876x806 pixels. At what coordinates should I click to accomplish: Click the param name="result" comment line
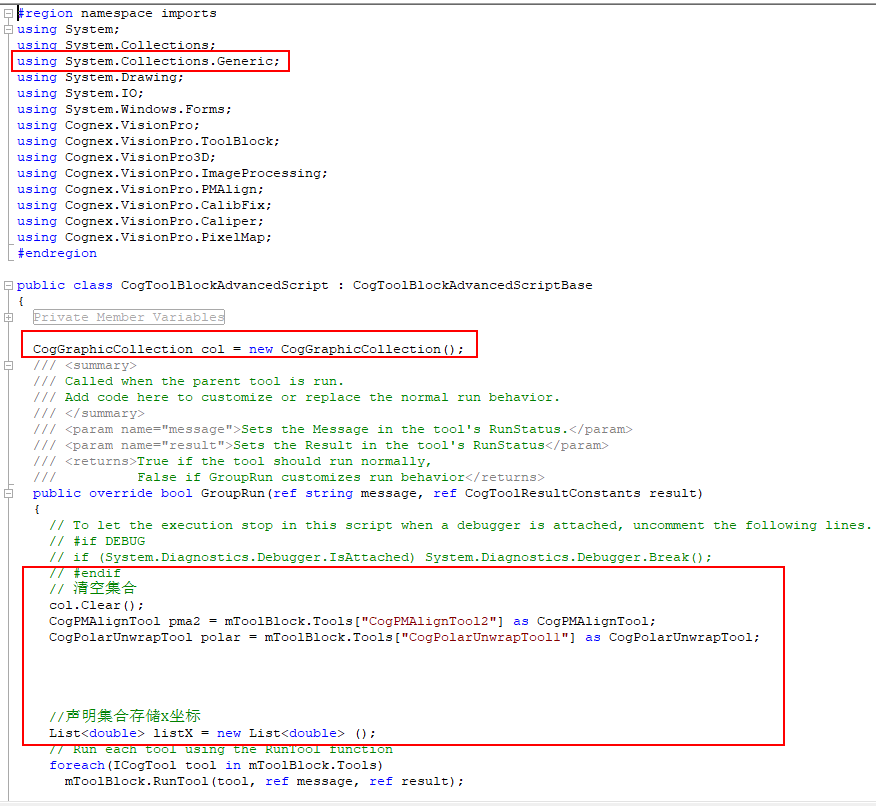pyautogui.click(x=321, y=445)
